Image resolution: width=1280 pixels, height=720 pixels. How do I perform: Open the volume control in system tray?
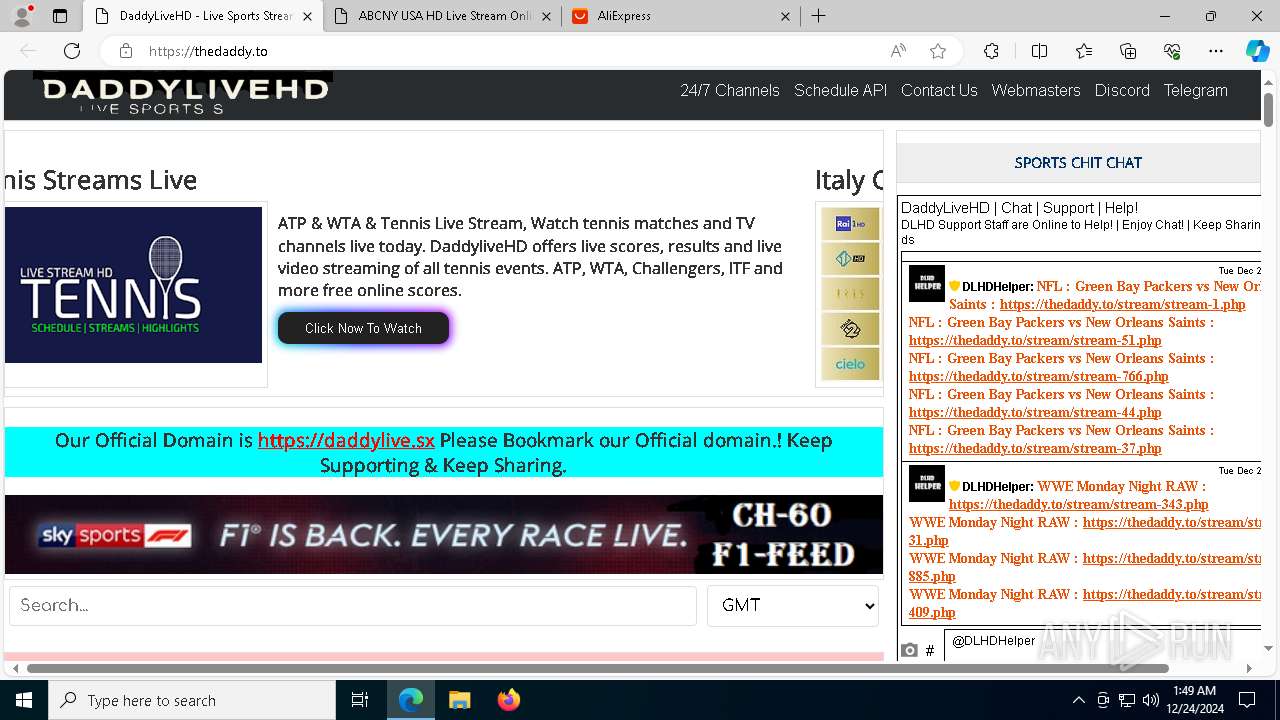point(1151,700)
